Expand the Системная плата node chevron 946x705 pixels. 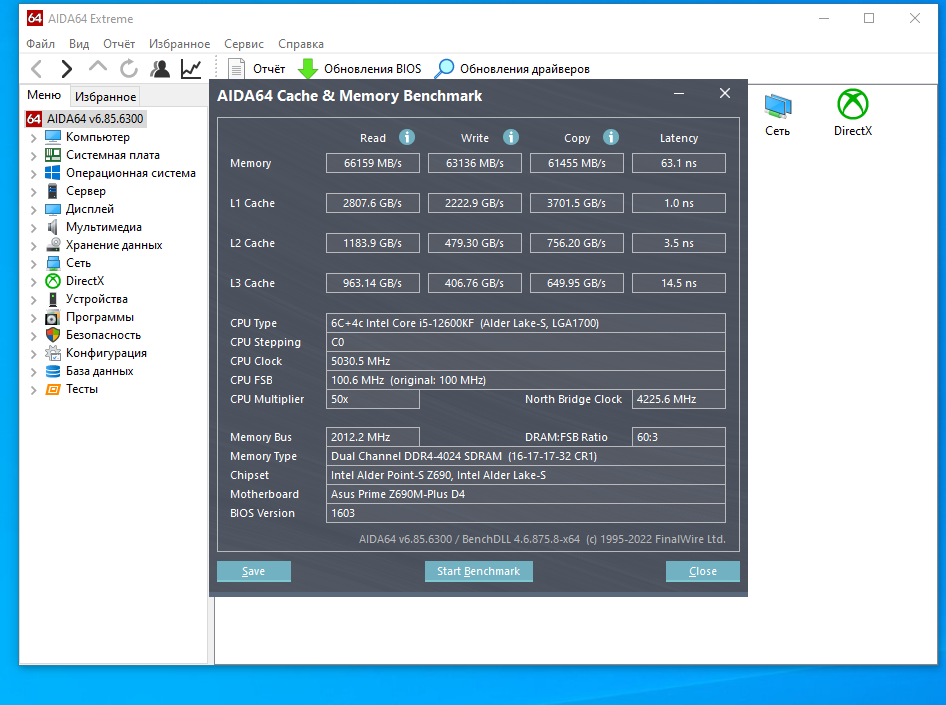[x=34, y=156]
